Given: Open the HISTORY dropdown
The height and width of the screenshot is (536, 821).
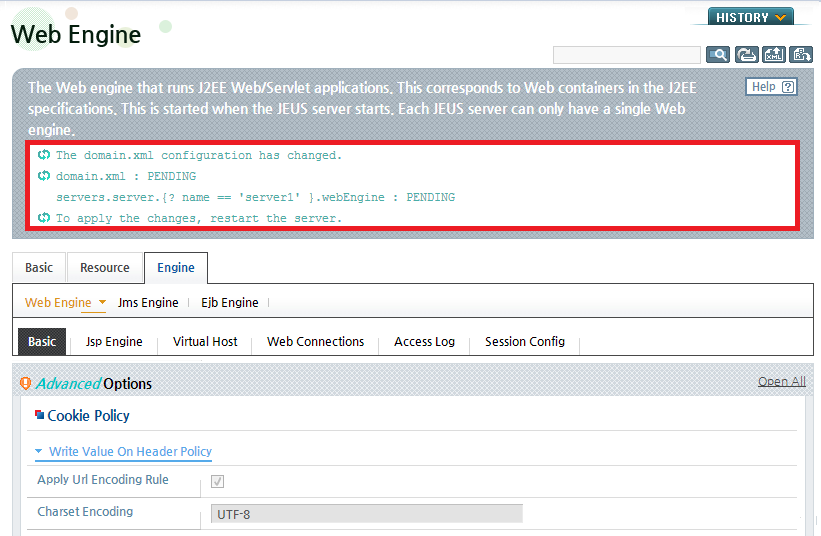Looking at the screenshot, I should tap(750, 17).
